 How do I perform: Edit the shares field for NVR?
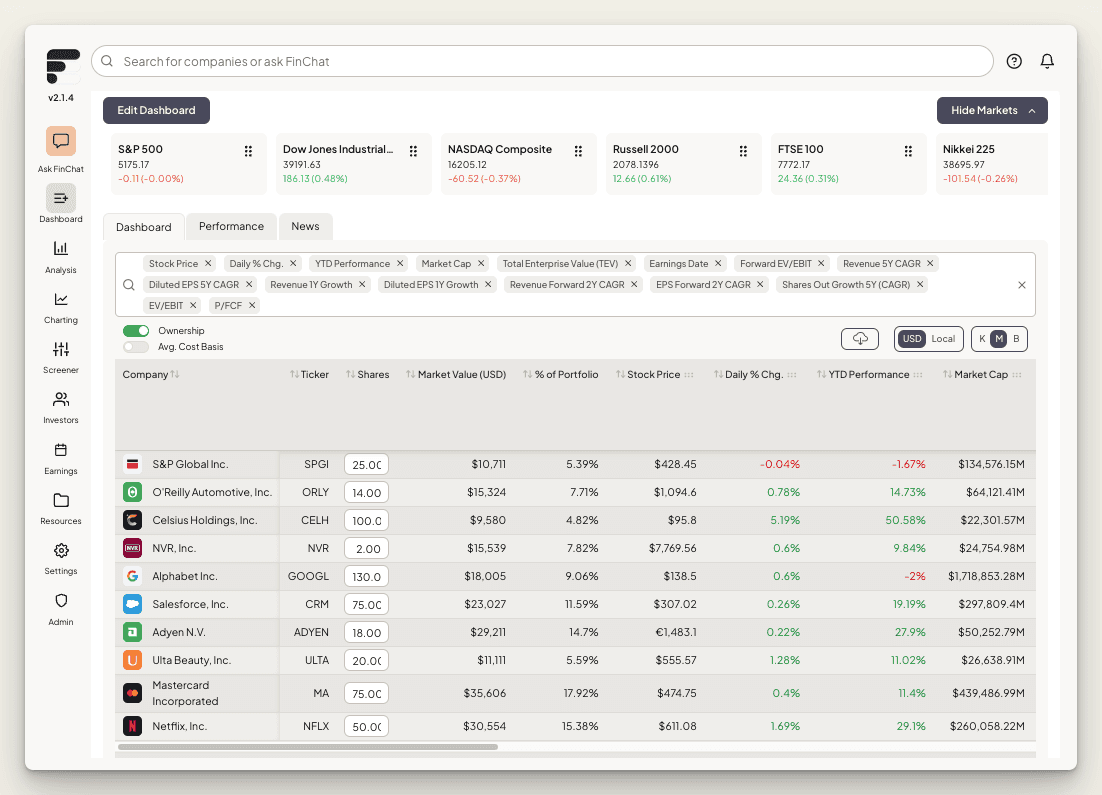click(366, 548)
